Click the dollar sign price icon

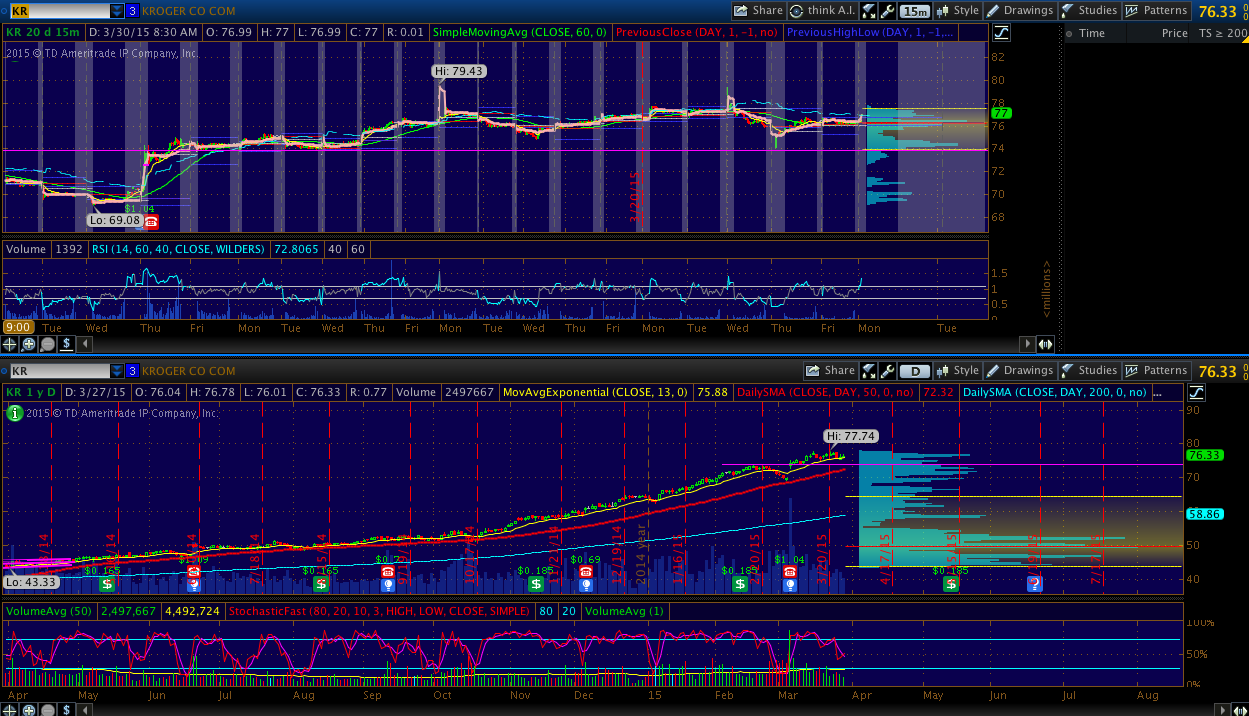pyautogui.click(x=67, y=344)
